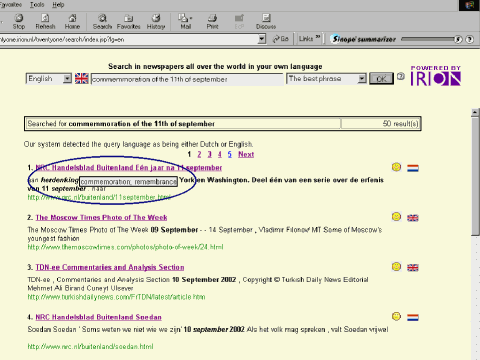Image resolution: width=480 pixels, height=360 pixels.
Task: Click the '50 result(s)' text
Action: [x=400, y=124]
